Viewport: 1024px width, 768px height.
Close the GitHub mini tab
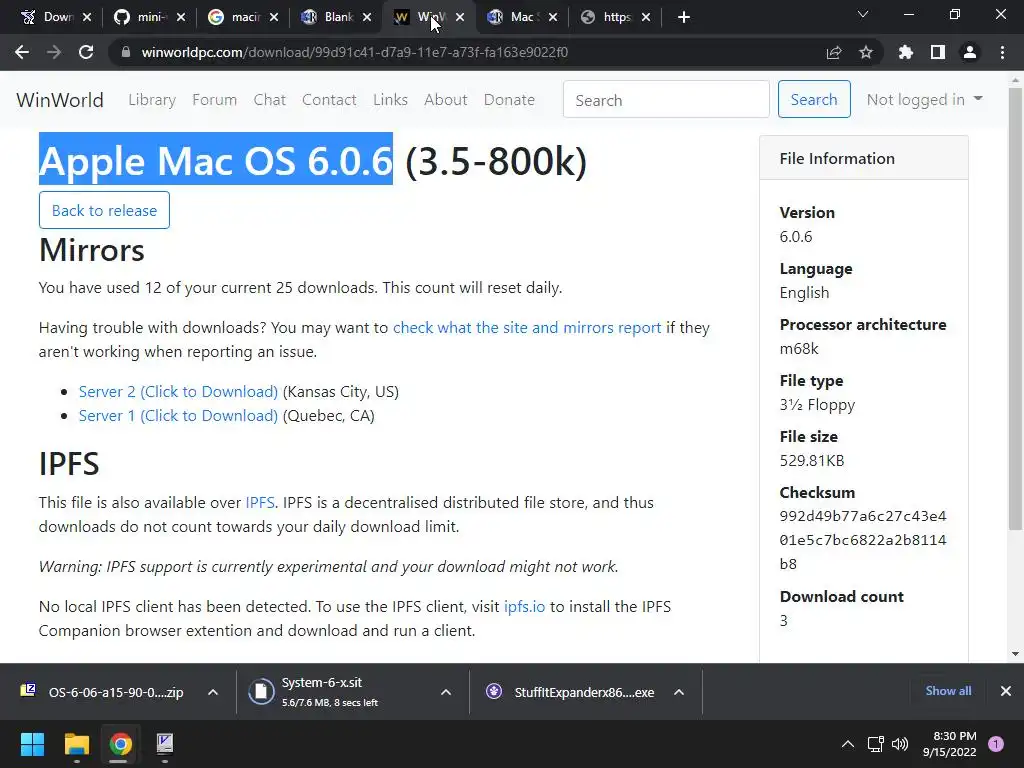(x=181, y=17)
